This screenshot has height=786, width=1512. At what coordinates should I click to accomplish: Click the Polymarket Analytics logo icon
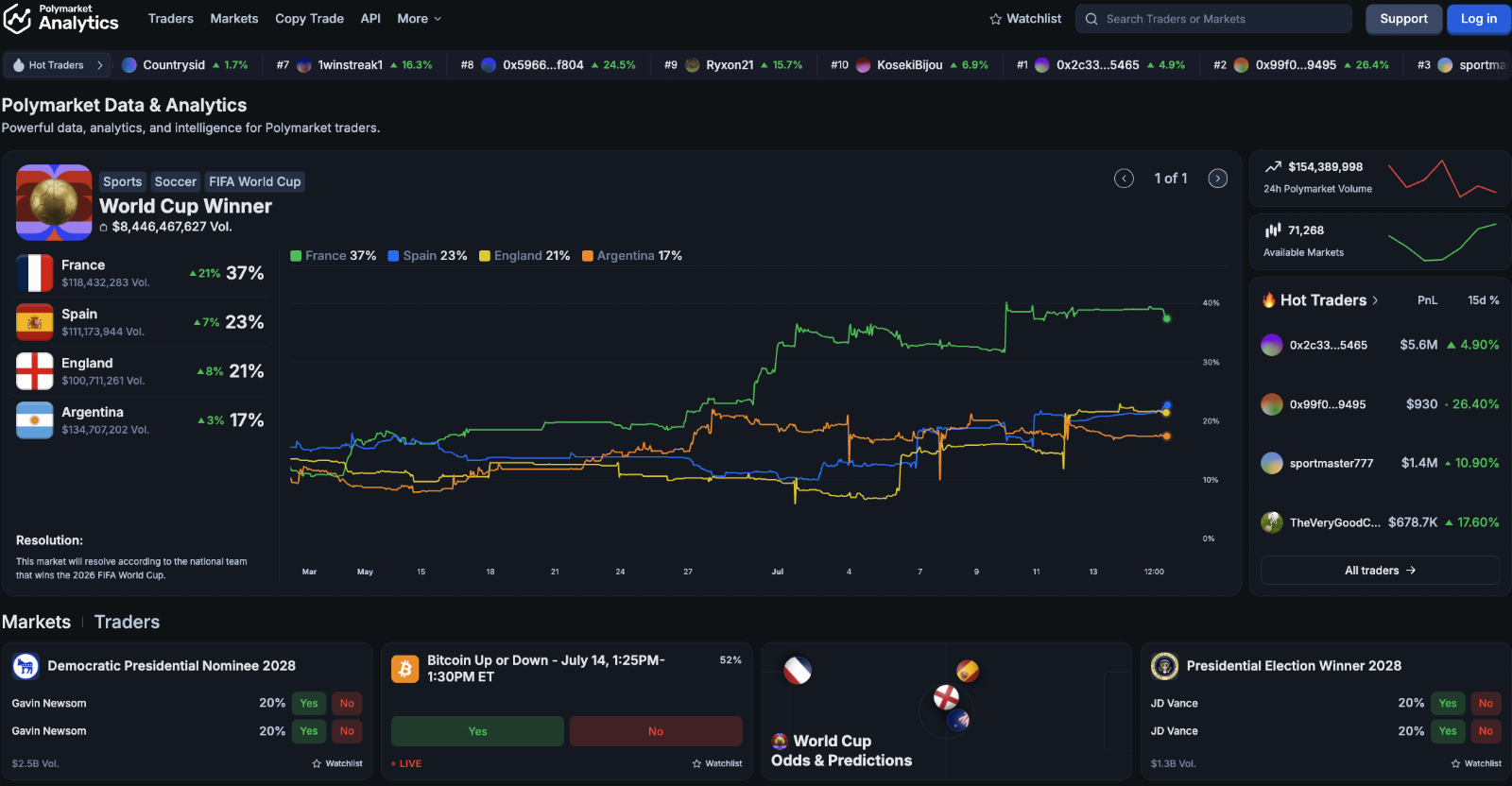tap(17, 18)
